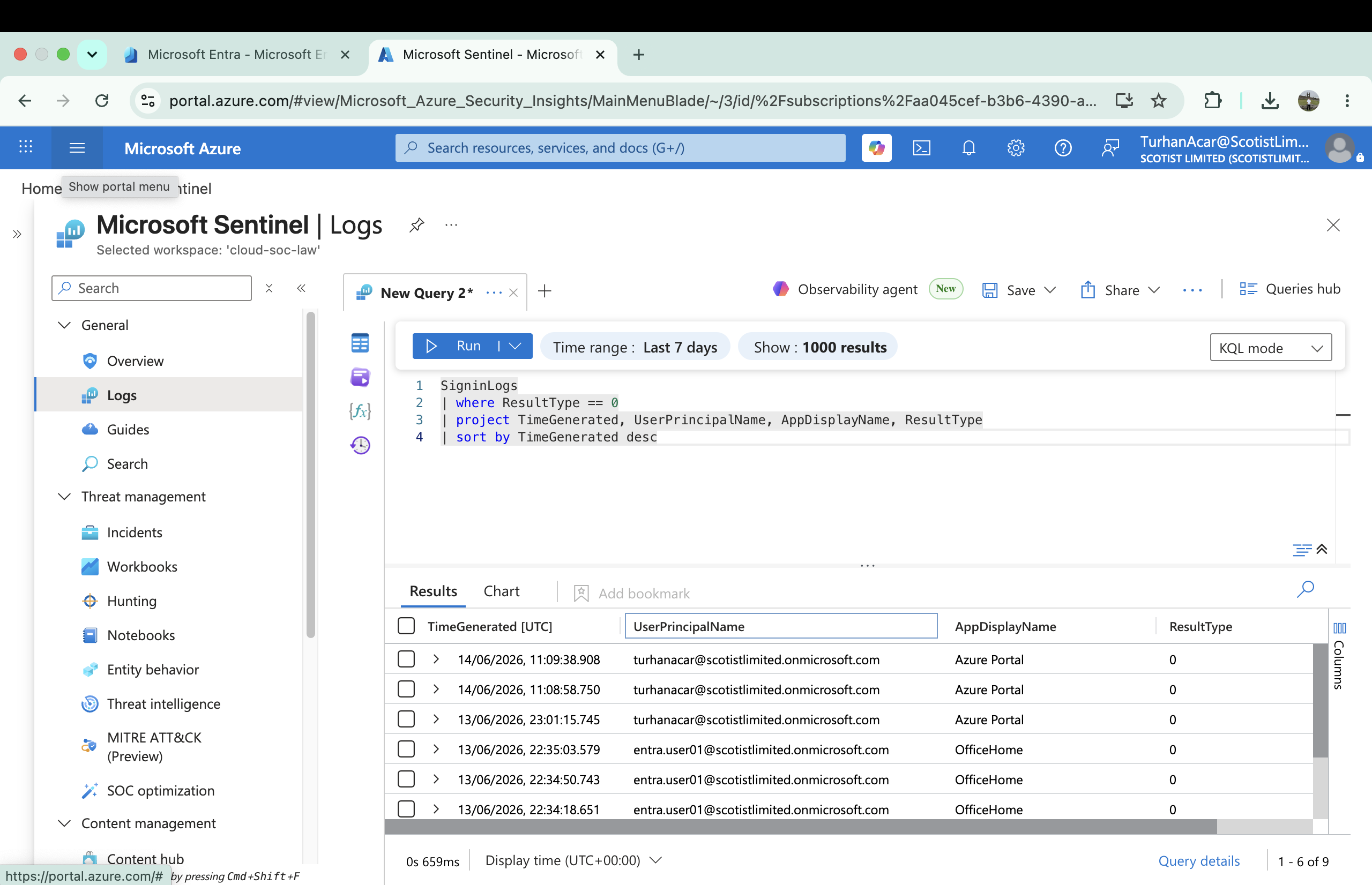Open the Observability agent
This screenshot has height=885, width=1372.
point(845,289)
